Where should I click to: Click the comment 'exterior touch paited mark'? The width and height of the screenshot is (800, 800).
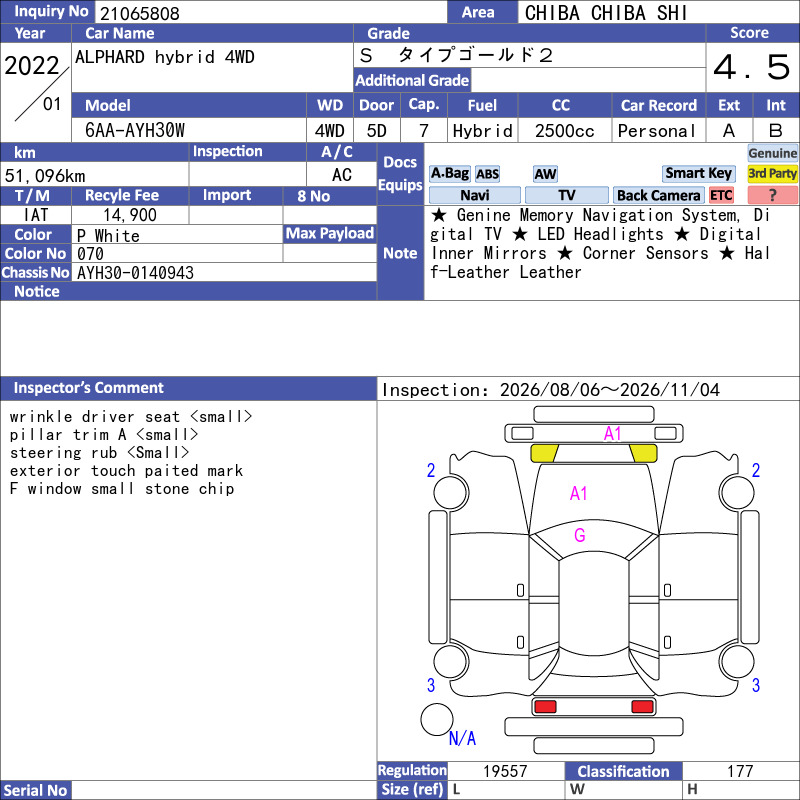tap(126, 470)
